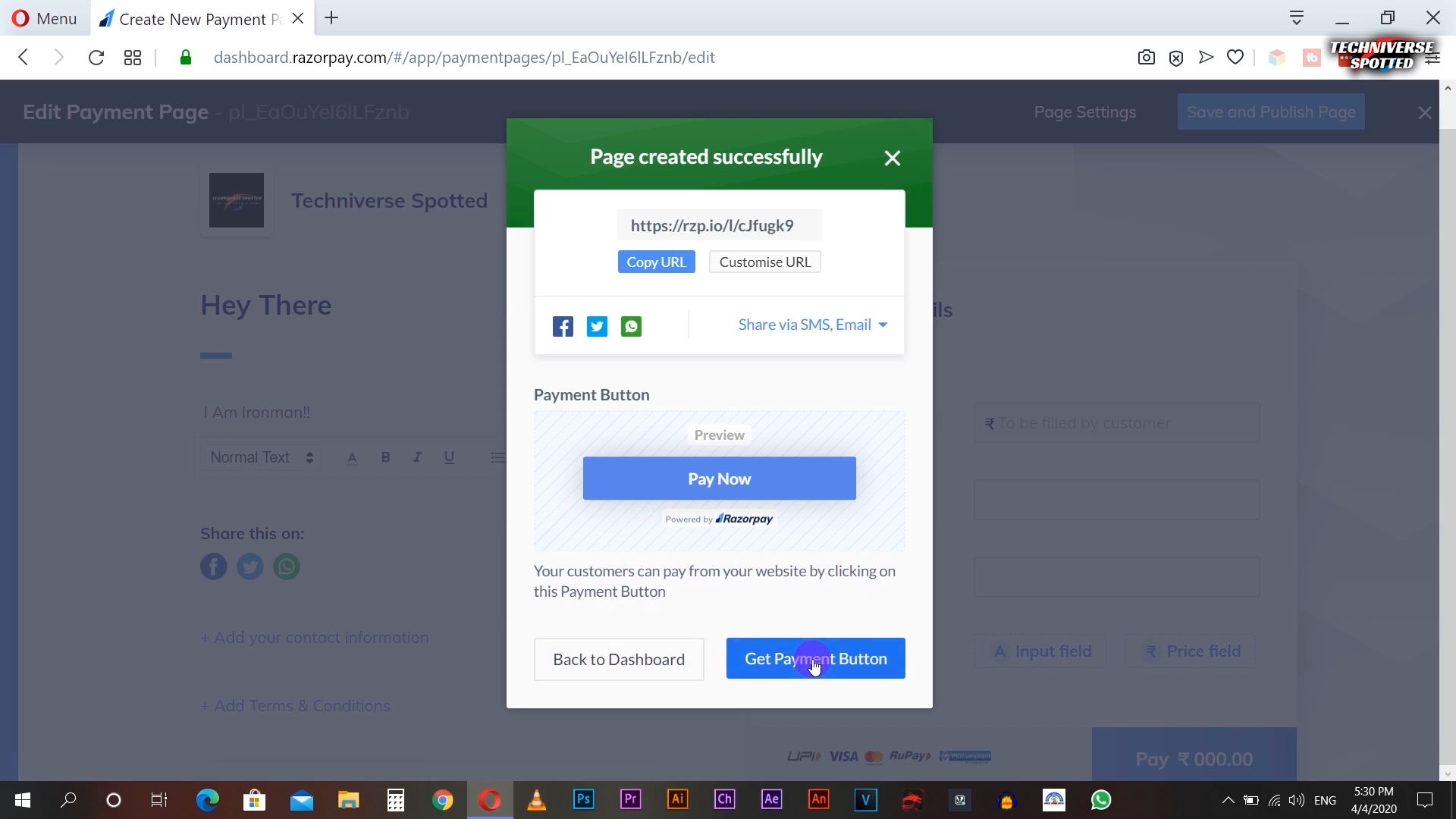Go Back to Dashboard
This screenshot has height=819, width=1456.
click(619, 659)
